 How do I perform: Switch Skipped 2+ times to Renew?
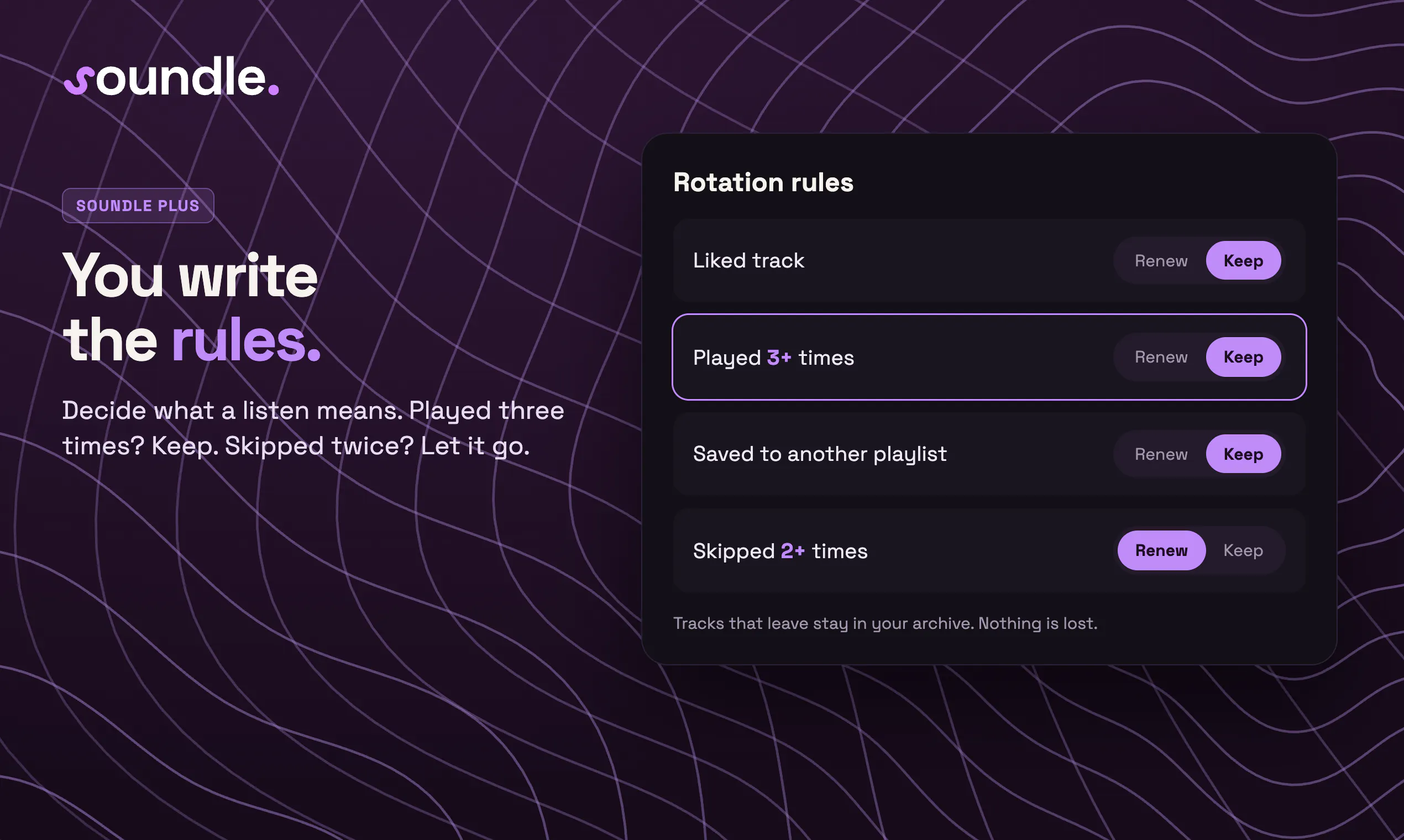[1162, 550]
